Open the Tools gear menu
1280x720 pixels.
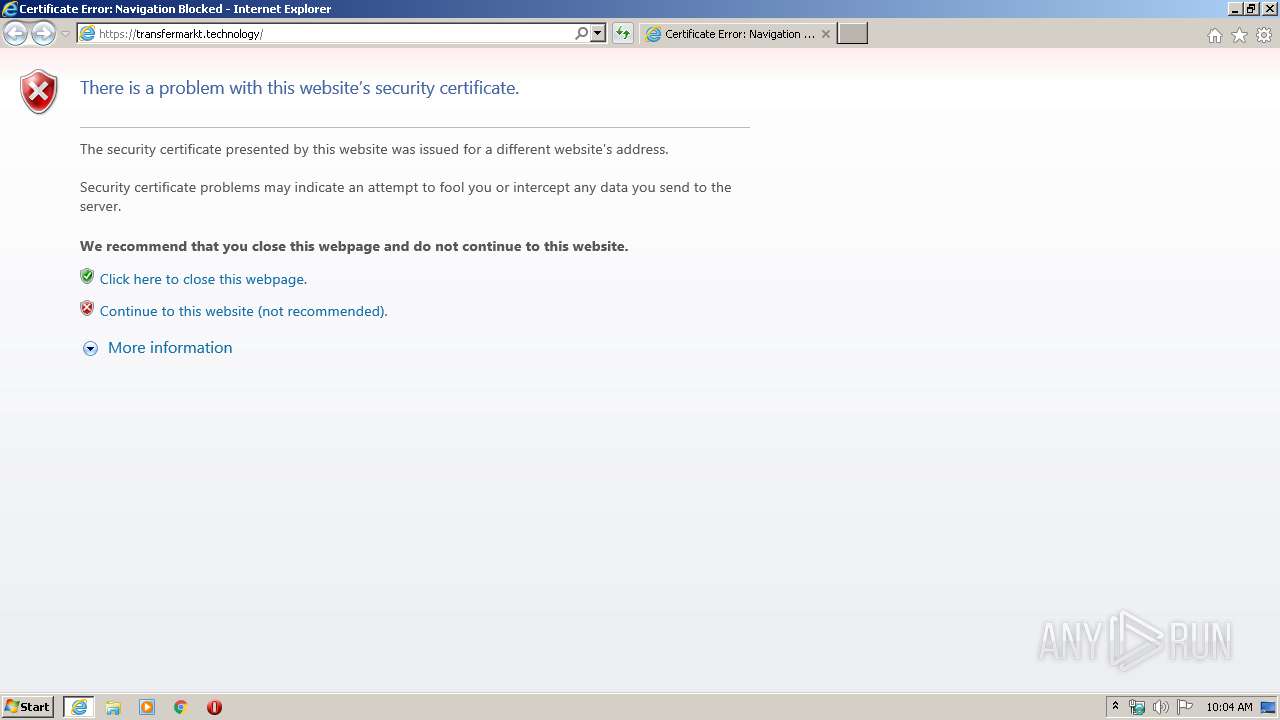pos(1264,35)
